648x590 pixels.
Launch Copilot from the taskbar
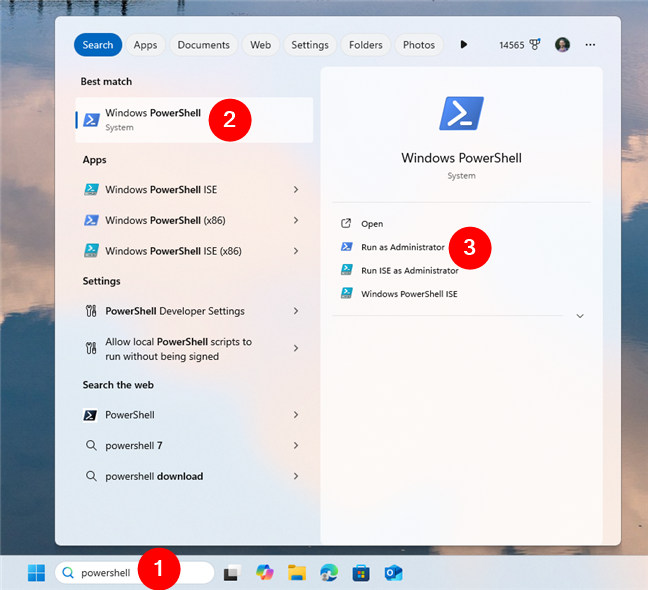tap(264, 573)
